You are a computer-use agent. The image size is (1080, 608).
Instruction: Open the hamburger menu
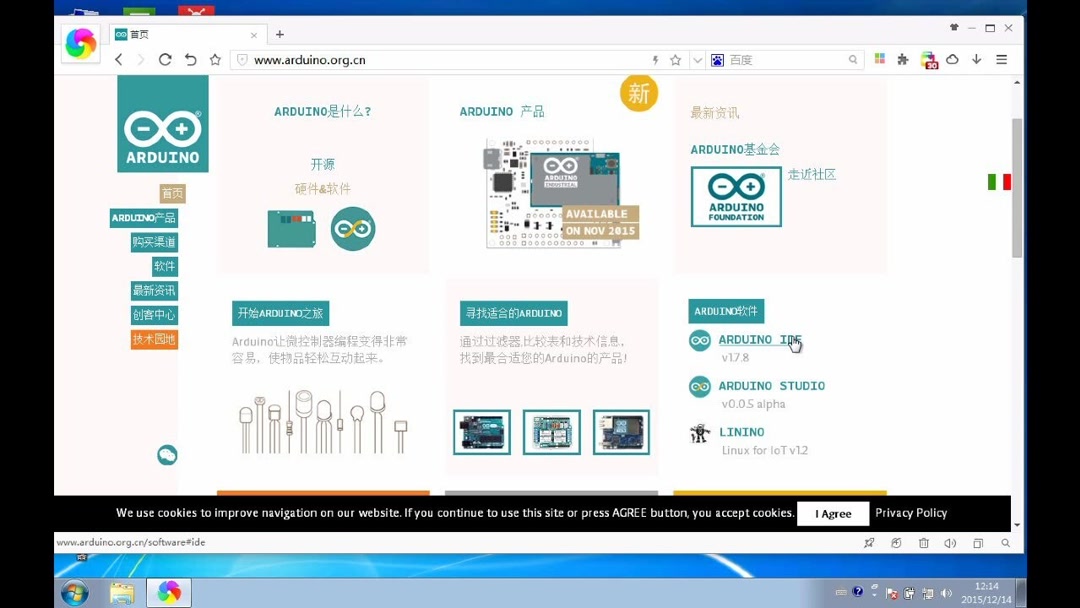click(x=1001, y=59)
